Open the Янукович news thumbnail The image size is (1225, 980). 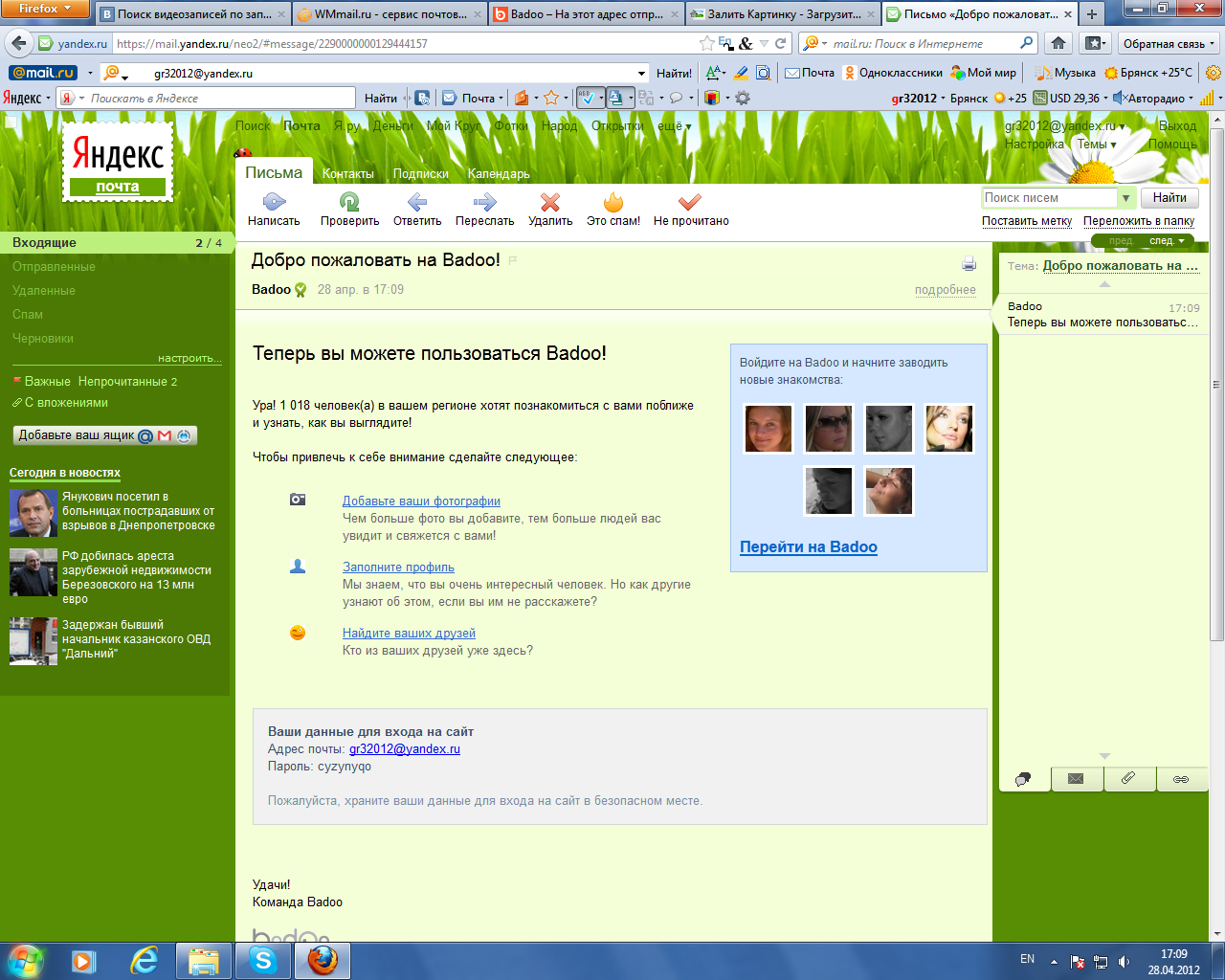pos(33,513)
